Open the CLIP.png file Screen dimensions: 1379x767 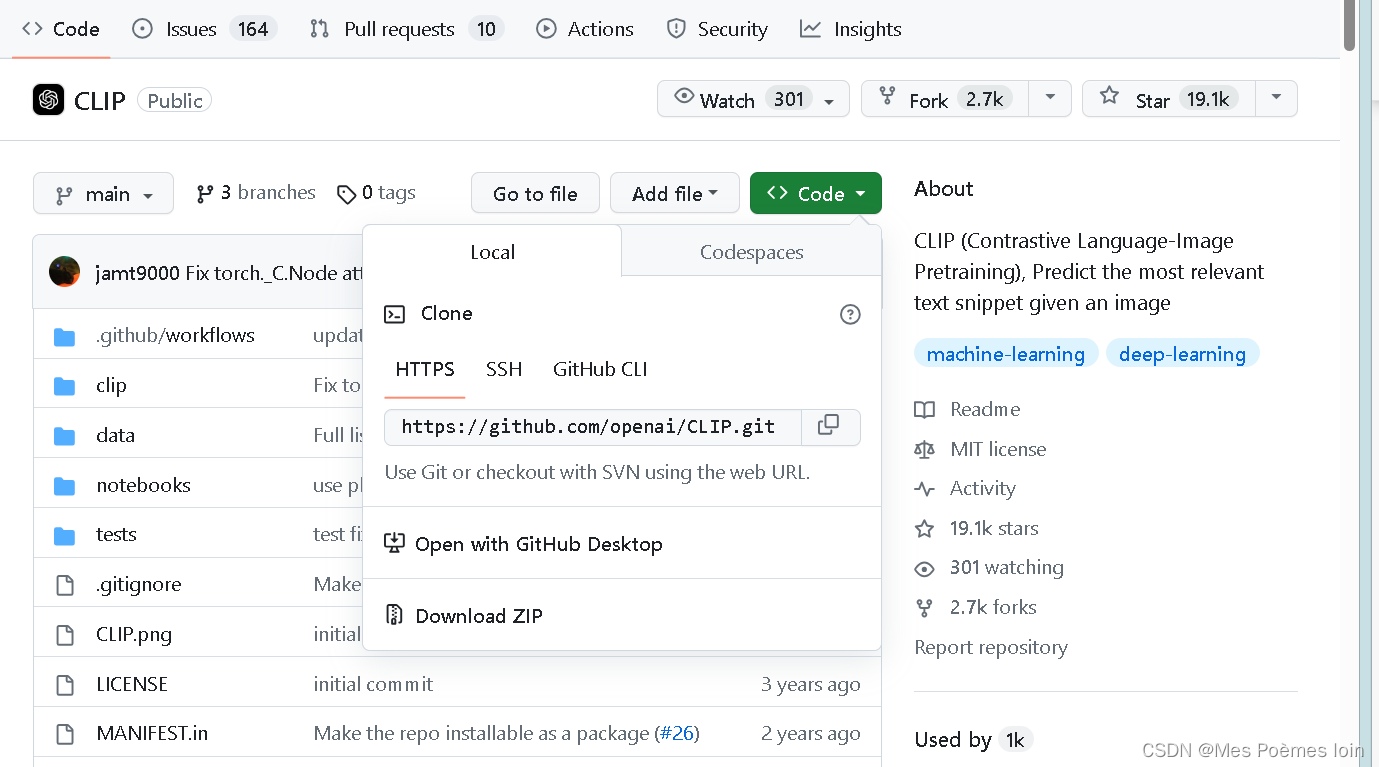[134, 634]
